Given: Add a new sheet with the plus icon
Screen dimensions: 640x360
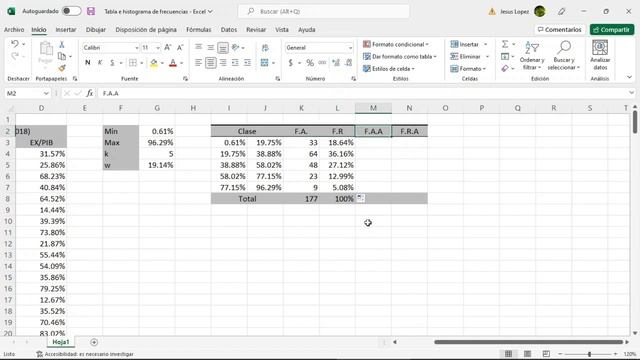Looking at the screenshot, I should click(x=94, y=342).
